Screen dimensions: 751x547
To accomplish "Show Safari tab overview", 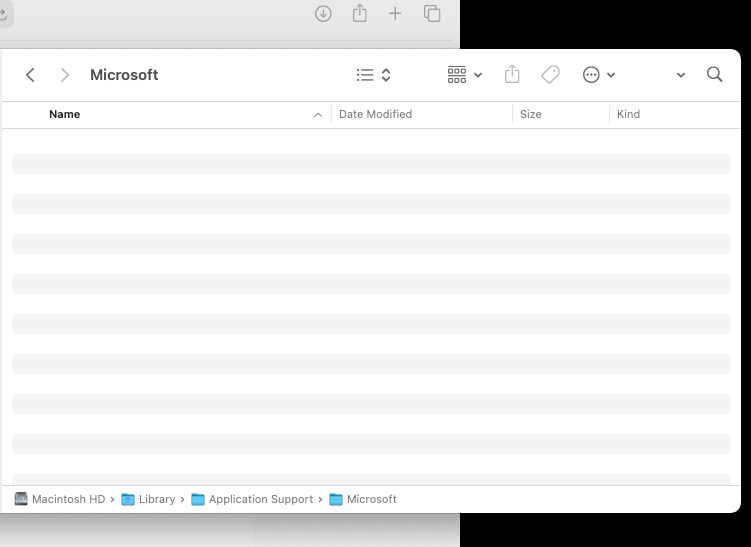I will pos(432,13).
